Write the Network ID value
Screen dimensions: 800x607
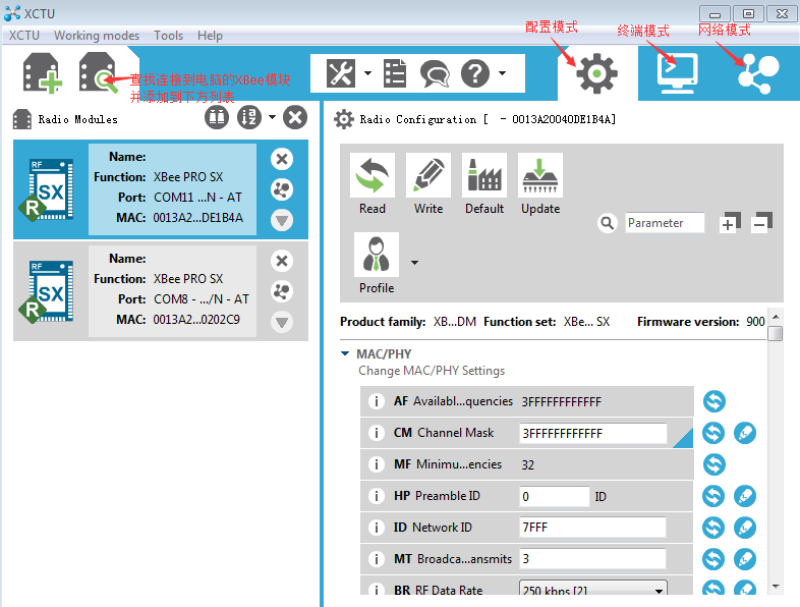pos(745,528)
